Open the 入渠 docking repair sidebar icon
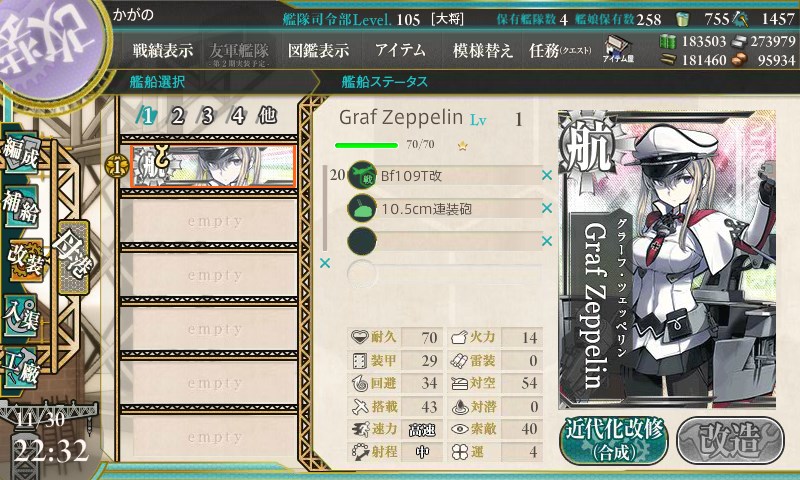 pyautogui.click(x=21, y=316)
